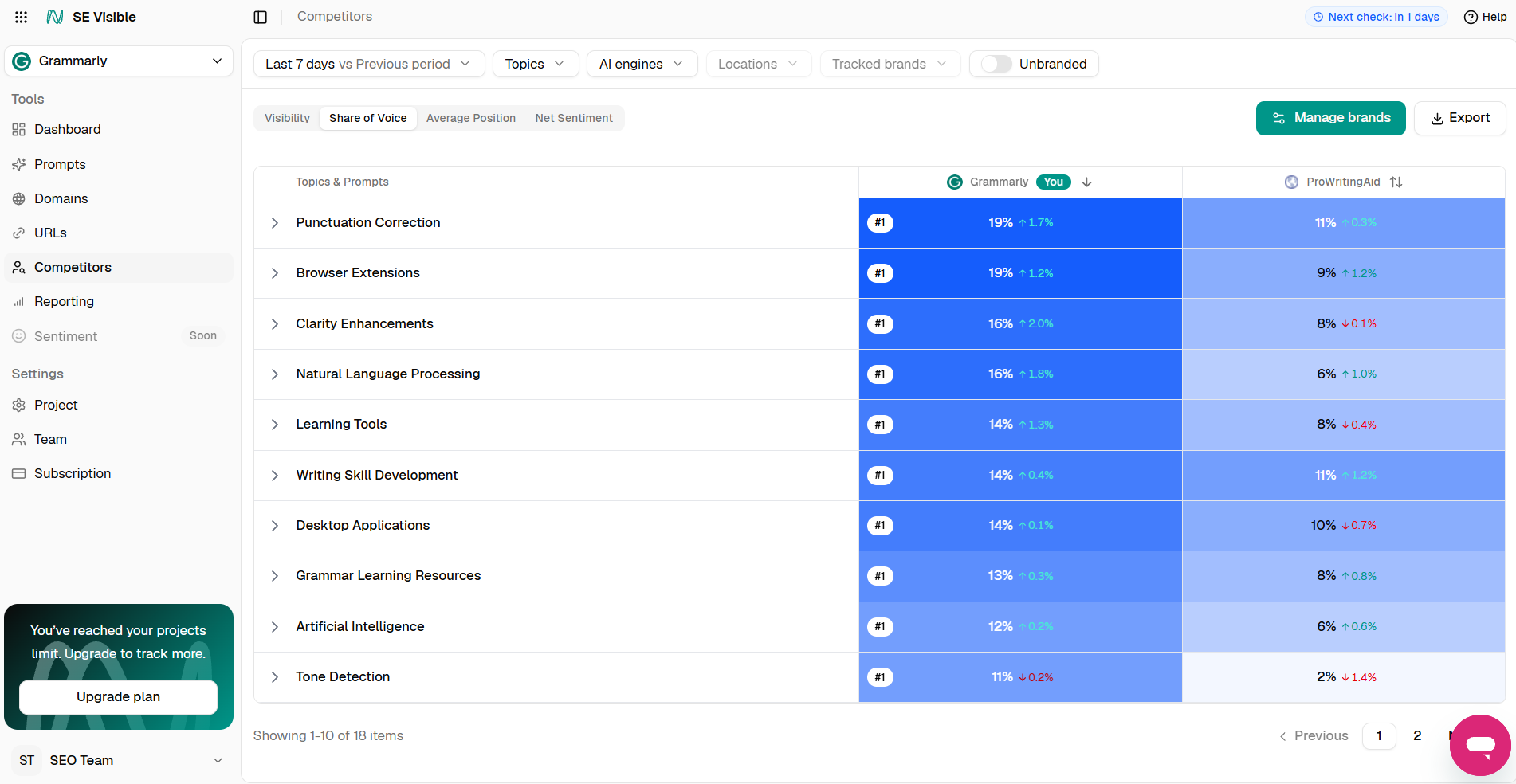Go to page 2 of results
Screen dimensions: 1516x784
(1417, 736)
